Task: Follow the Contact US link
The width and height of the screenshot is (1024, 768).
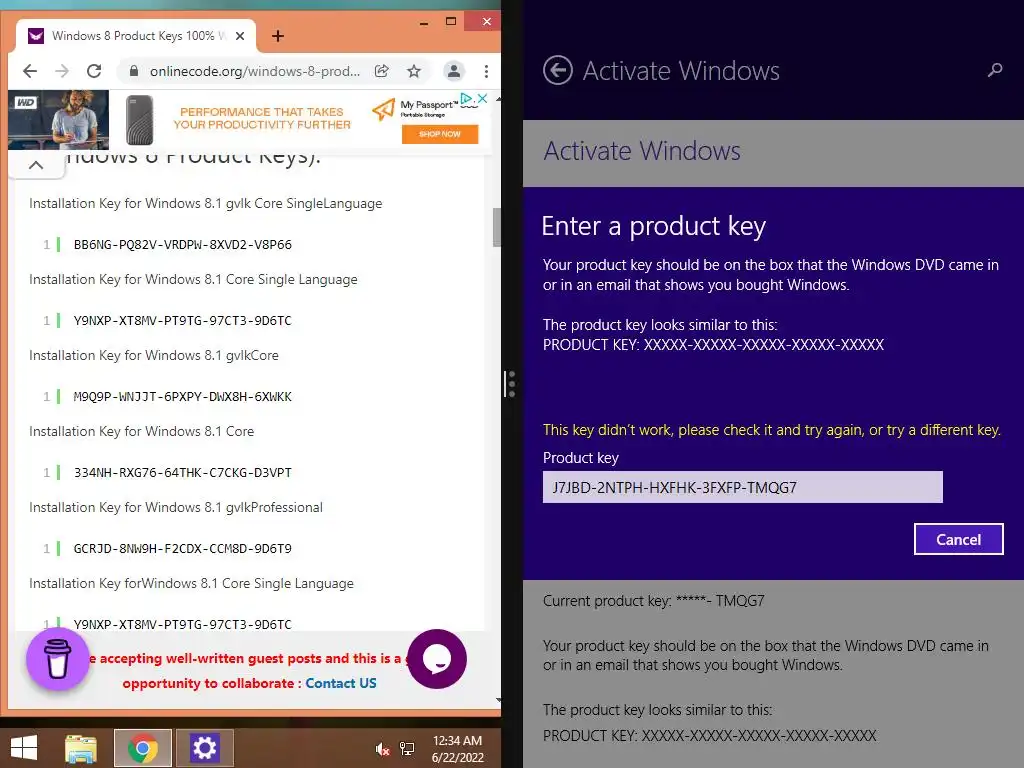Action: (x=341, y=683)
